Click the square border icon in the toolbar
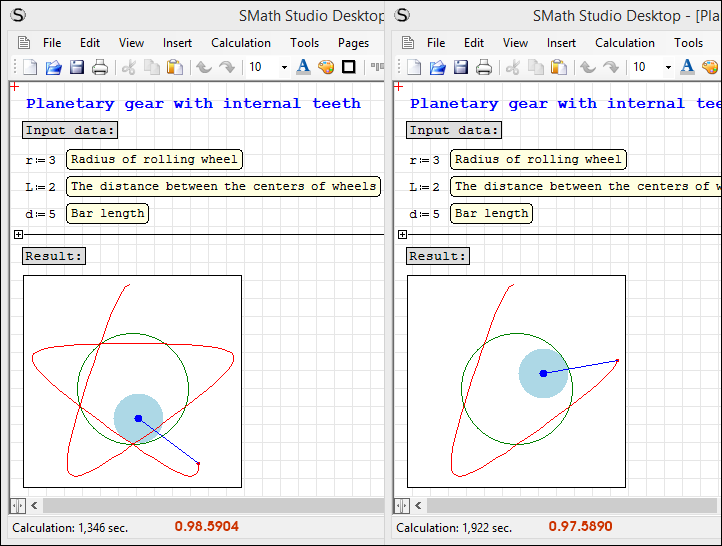The image size is (722, 546). click(x=349, y=67)
